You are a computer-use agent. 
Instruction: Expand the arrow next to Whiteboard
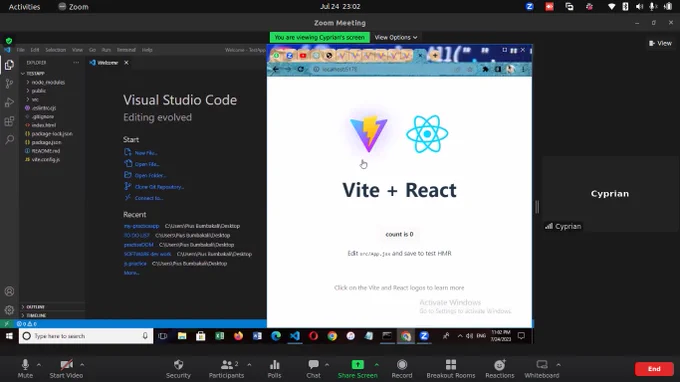click(559, 365)
